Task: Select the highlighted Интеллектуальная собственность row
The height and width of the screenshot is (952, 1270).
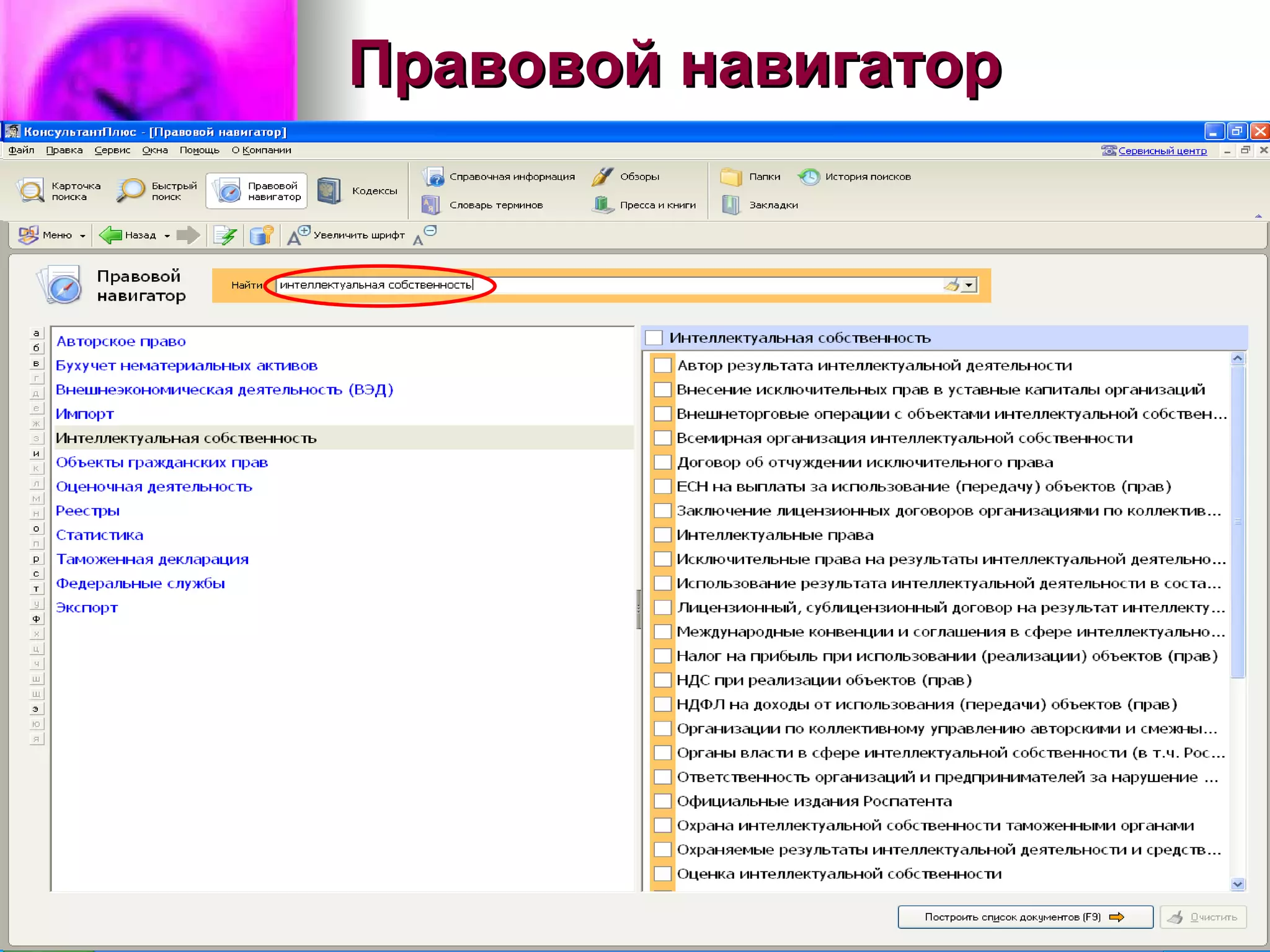Action: point(344,438)
